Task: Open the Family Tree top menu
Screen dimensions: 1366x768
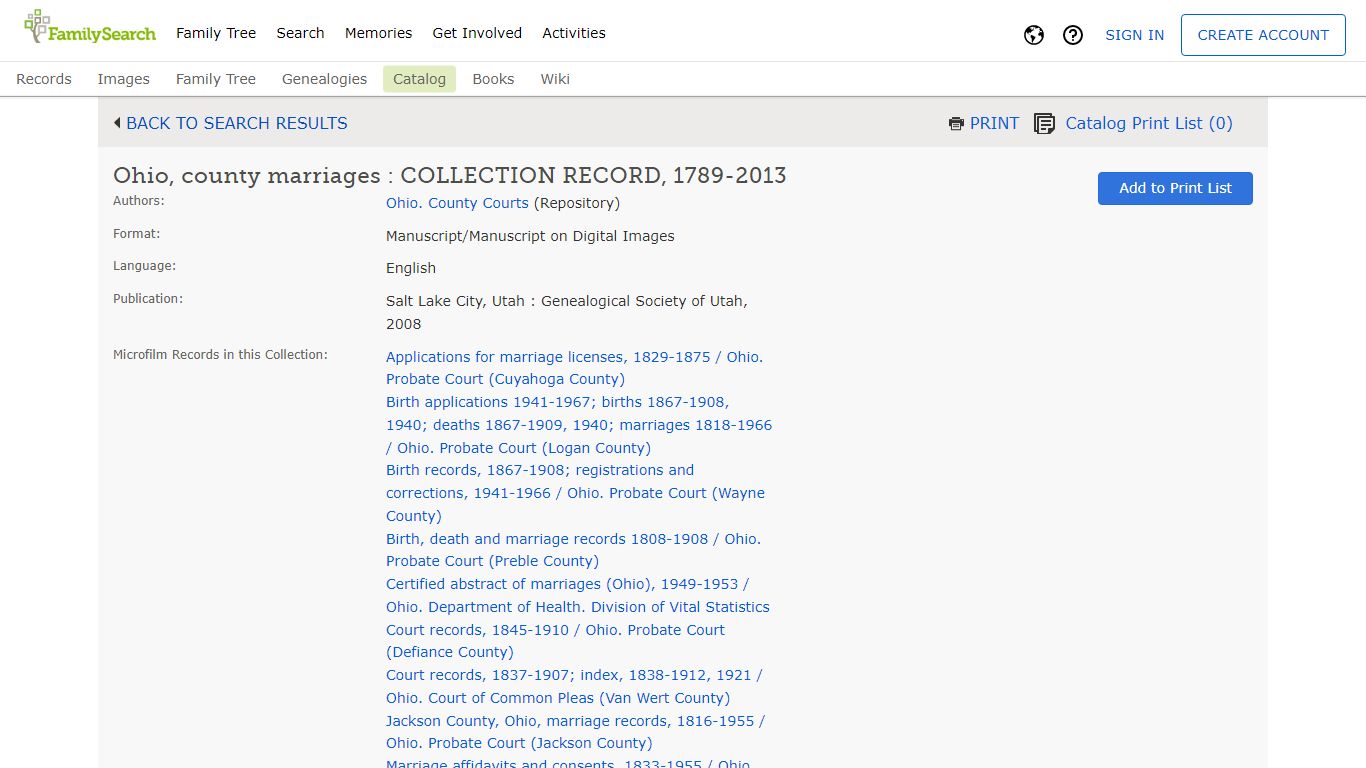Action: click(216, 33)
